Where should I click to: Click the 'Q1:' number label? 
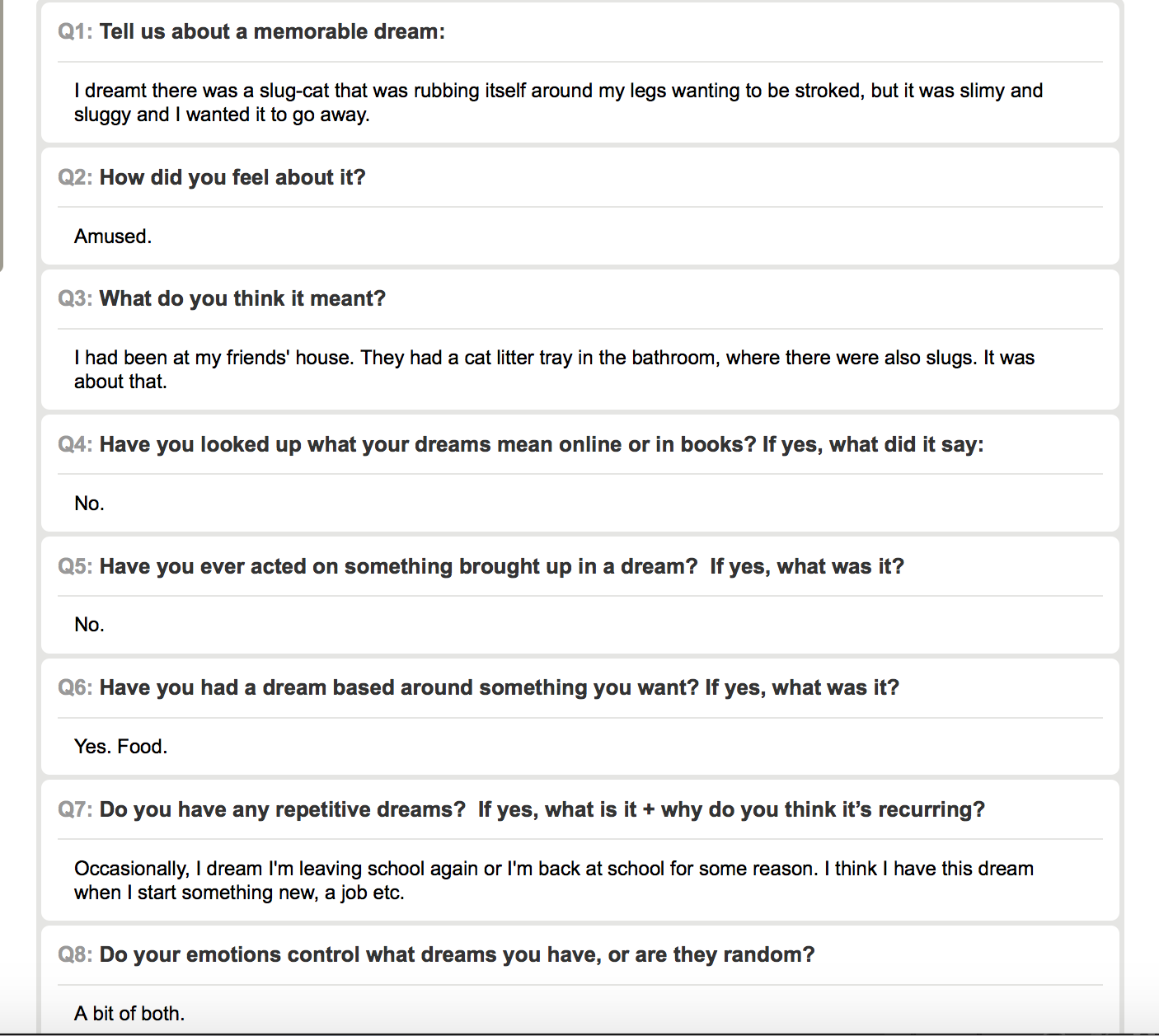pyautogui.click(x=75, y=32)
